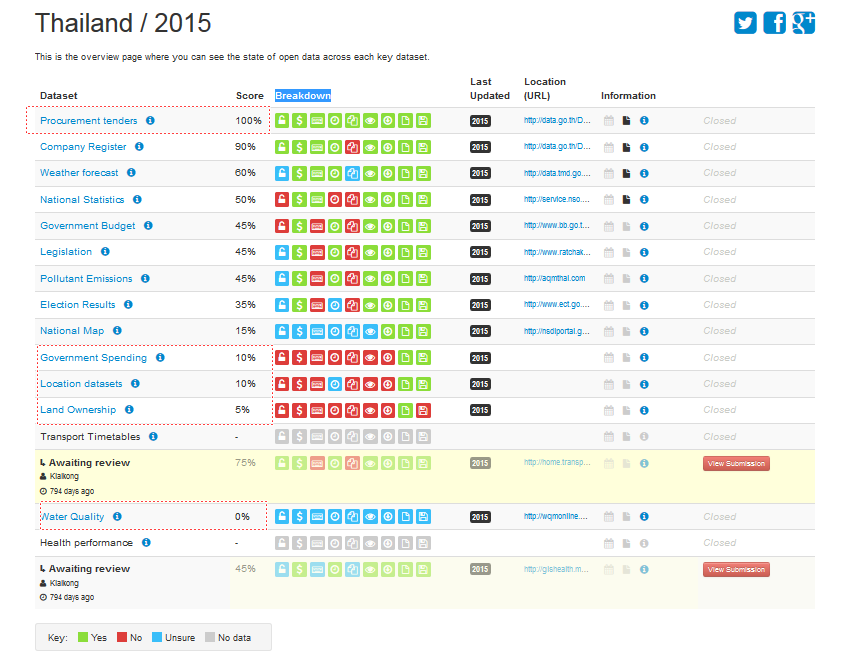864x666 pixels.
Task: Toggle the publicly available eye icon for Pollutant Emissions
Action: [x=370, y=278]
